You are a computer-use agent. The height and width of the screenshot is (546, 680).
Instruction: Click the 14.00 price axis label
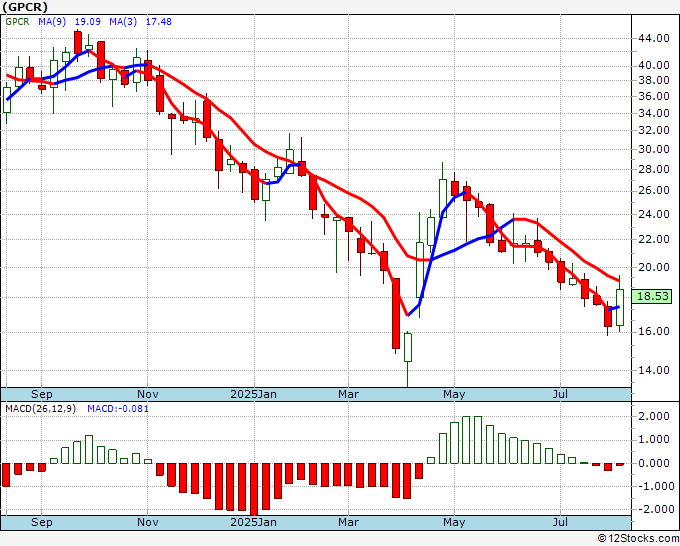654,370
